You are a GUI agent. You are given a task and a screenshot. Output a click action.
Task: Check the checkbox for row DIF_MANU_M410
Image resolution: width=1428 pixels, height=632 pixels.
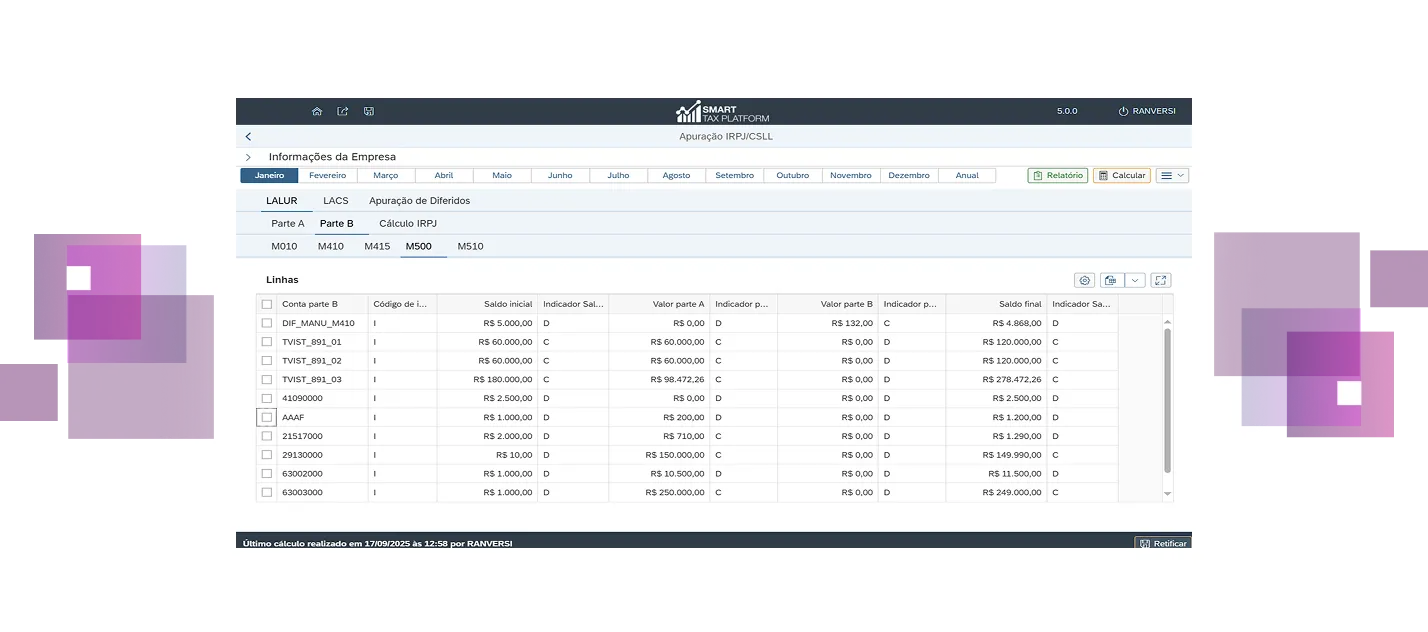[266, 323]
